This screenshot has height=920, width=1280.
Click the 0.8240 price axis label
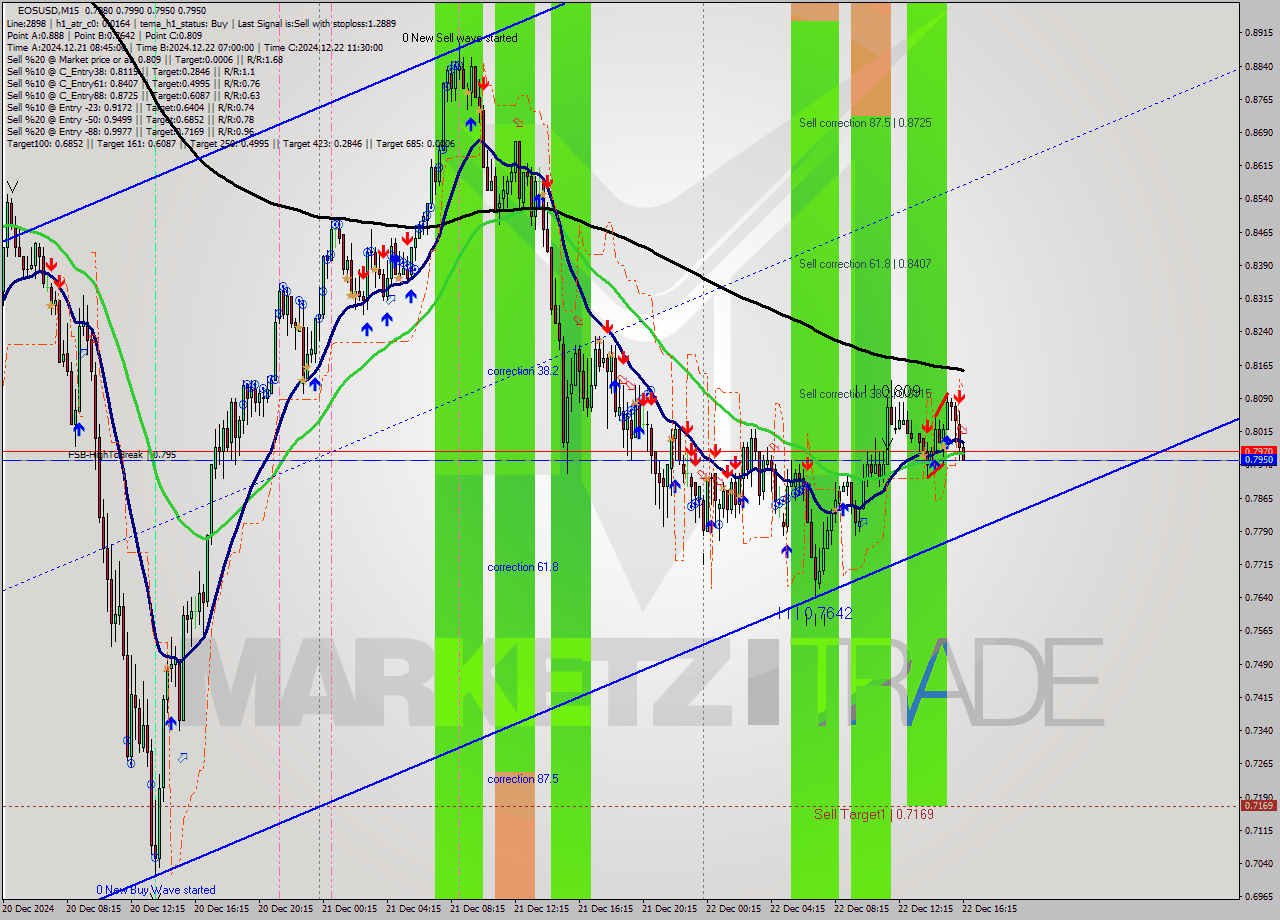coord(1258,332)
